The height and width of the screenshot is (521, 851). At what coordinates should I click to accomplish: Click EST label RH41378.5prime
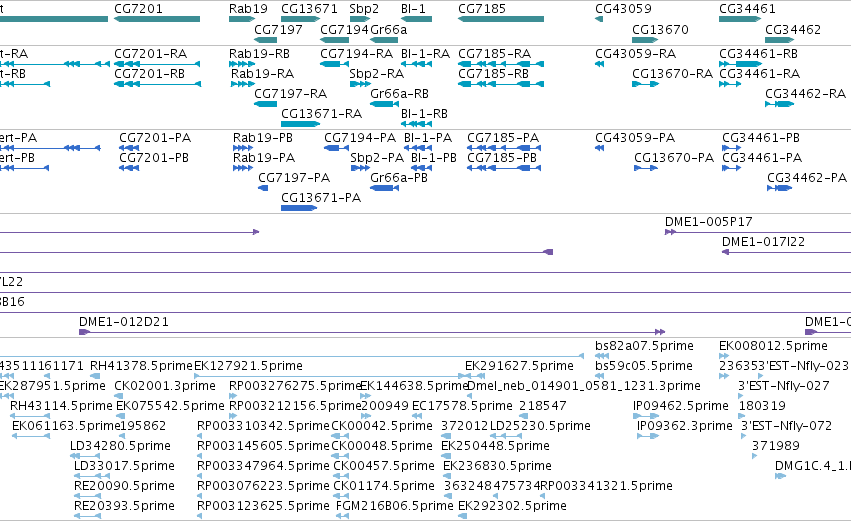point(141,366)
